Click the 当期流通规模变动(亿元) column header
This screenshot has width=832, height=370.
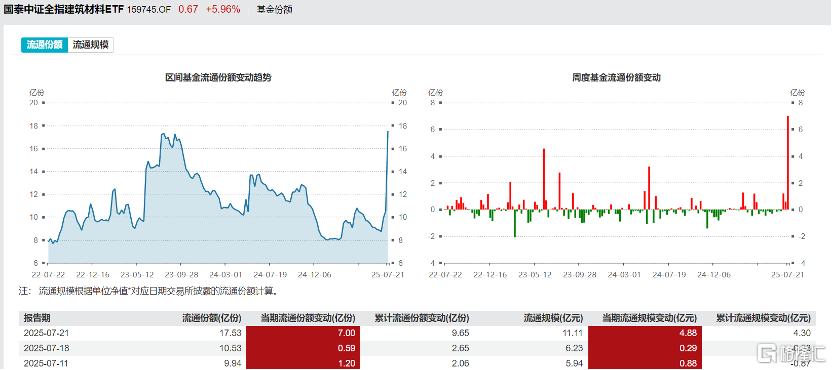(x=649, y=318)
